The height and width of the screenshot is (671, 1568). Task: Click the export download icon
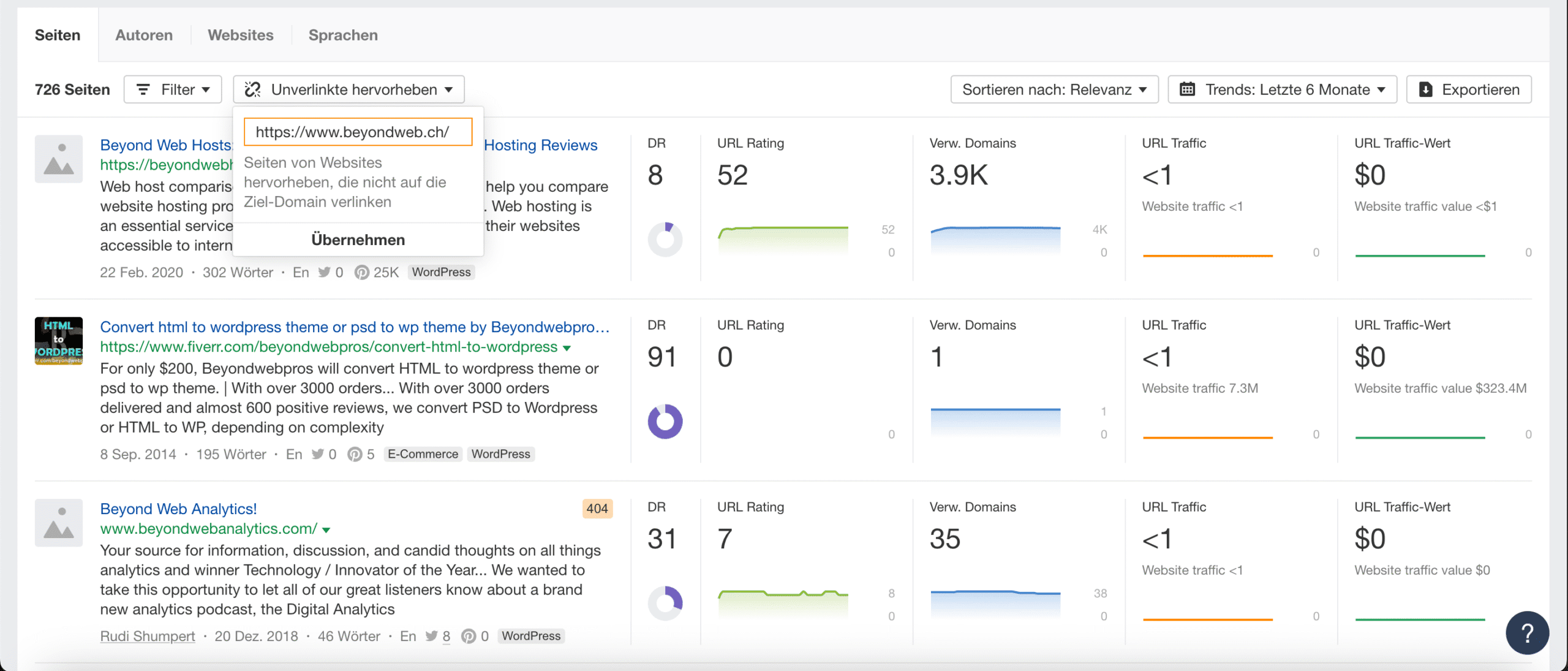pyautogui.click(x=1425, y=89)
